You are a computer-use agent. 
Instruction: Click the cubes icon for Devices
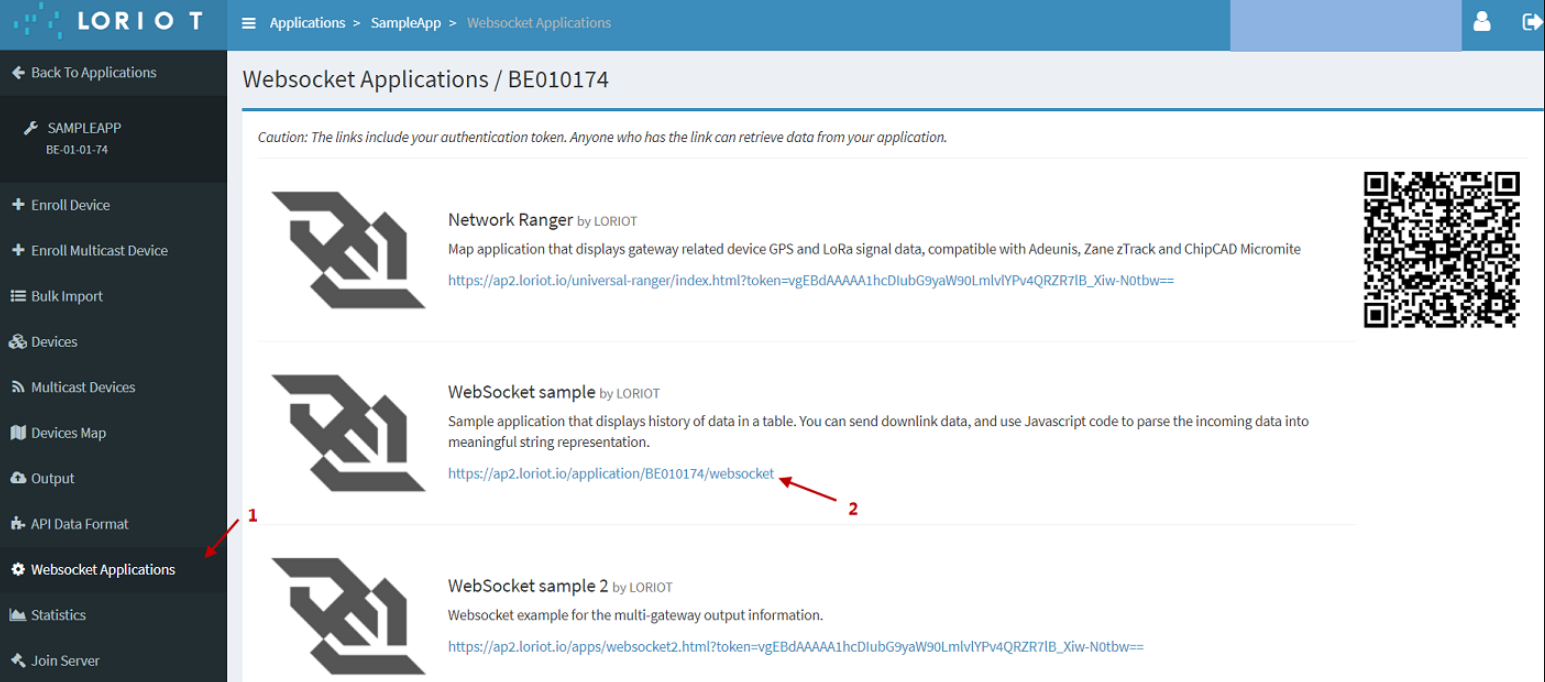click(18, 342)
